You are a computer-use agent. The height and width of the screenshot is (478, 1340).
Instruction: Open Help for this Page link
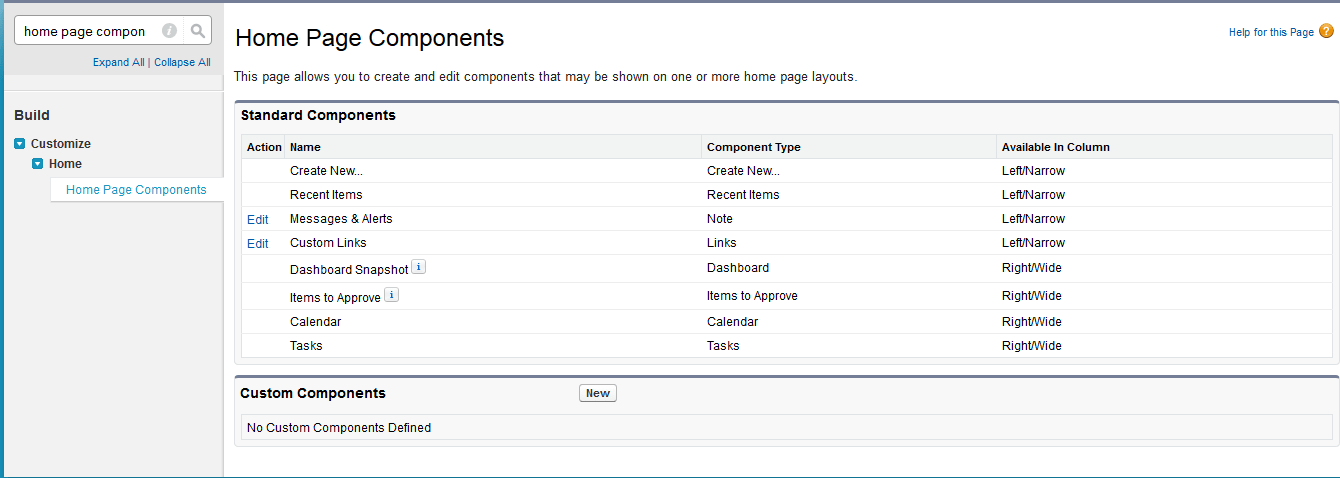1271,32
